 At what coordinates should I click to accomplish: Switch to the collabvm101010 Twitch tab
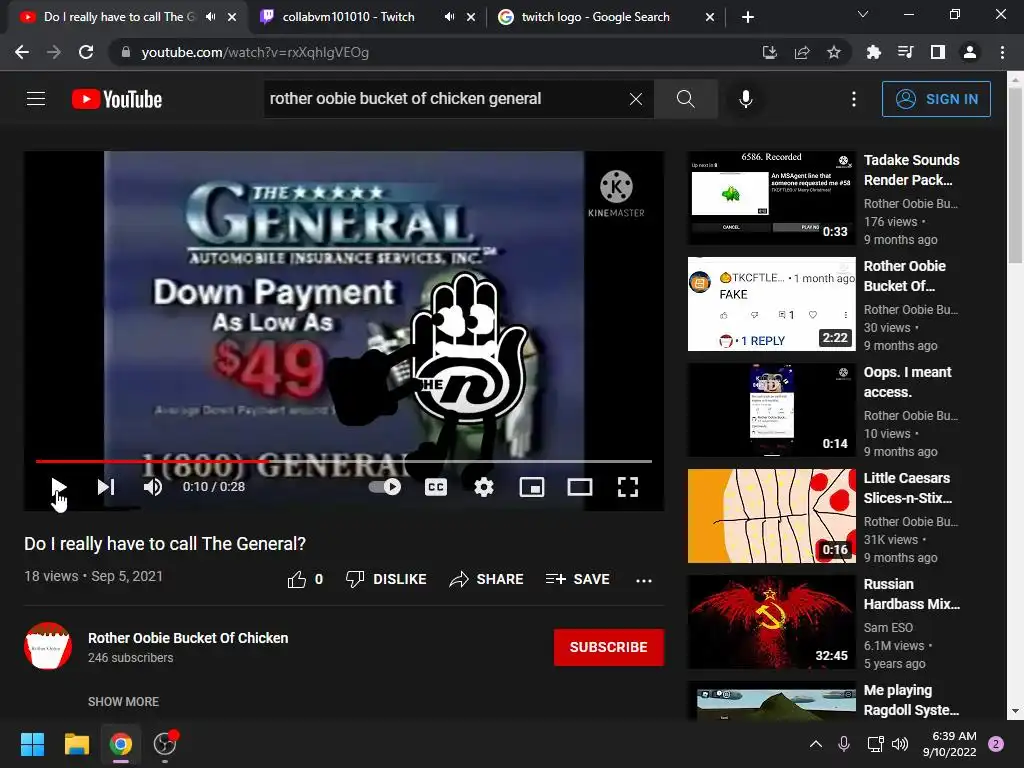click(x=348, y=17)
